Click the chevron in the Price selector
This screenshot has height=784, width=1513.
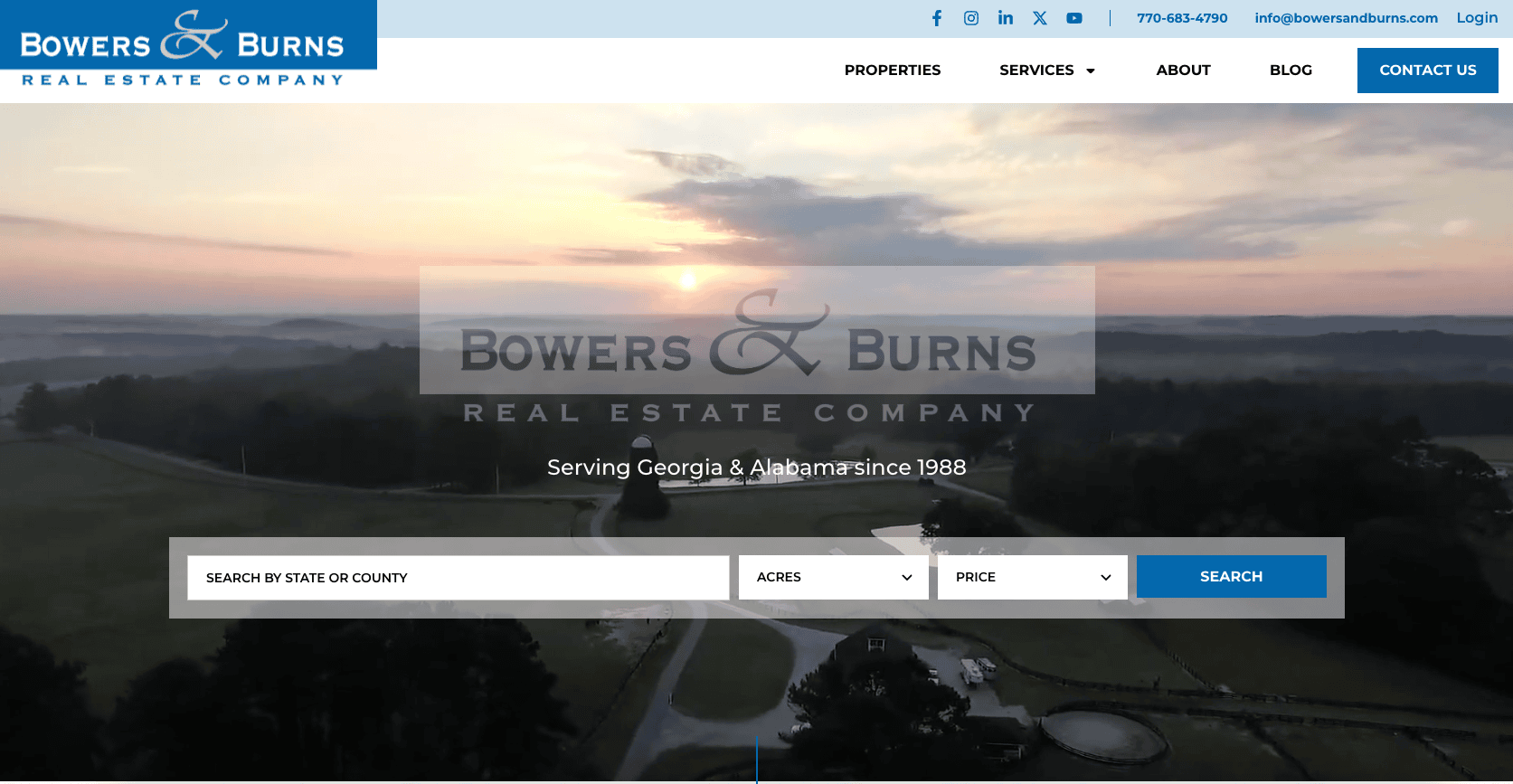pyautogui.click(x=1105, y=577)
